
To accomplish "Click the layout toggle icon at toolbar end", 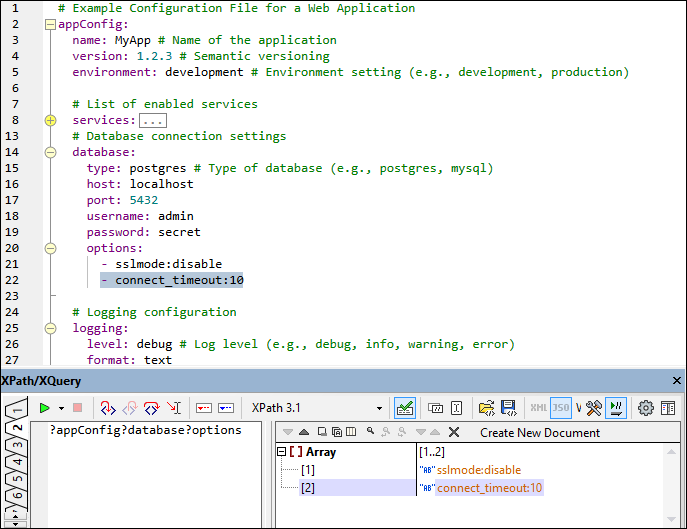I will pos(668,408).
